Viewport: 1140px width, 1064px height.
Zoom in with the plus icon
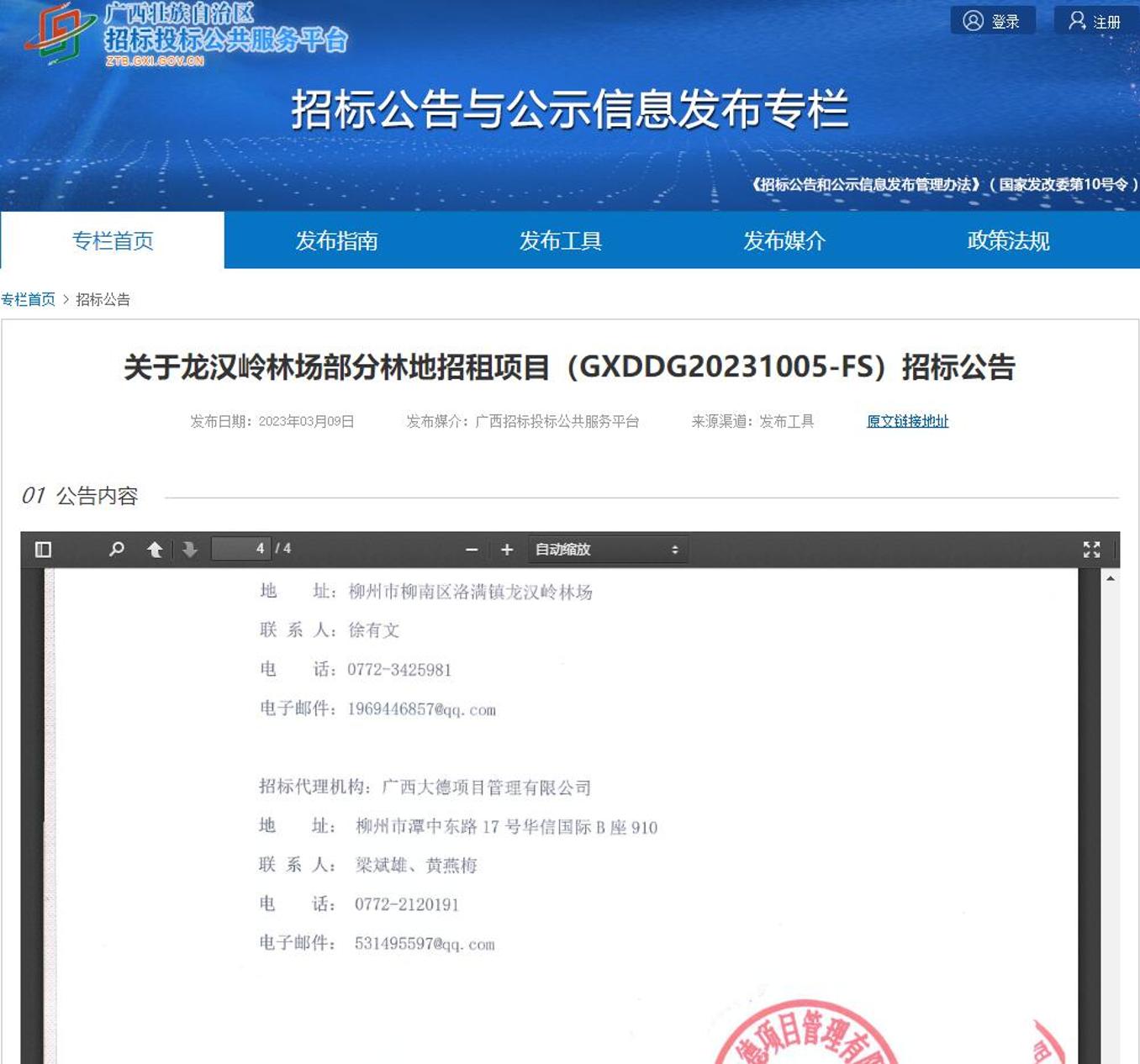click(x=507, y=550)
